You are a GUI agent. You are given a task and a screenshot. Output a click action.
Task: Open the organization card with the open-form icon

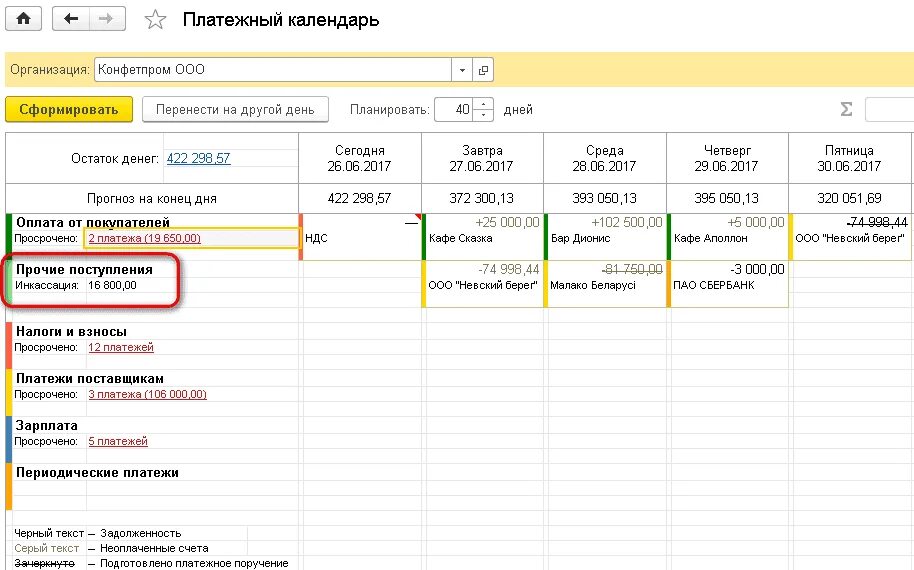(483, 70)
